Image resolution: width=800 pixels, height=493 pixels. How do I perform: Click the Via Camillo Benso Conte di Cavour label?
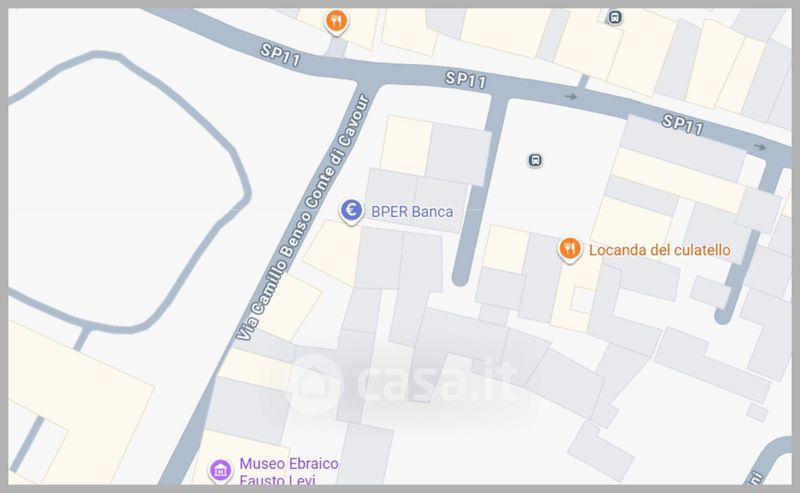(x=303, y=217)
